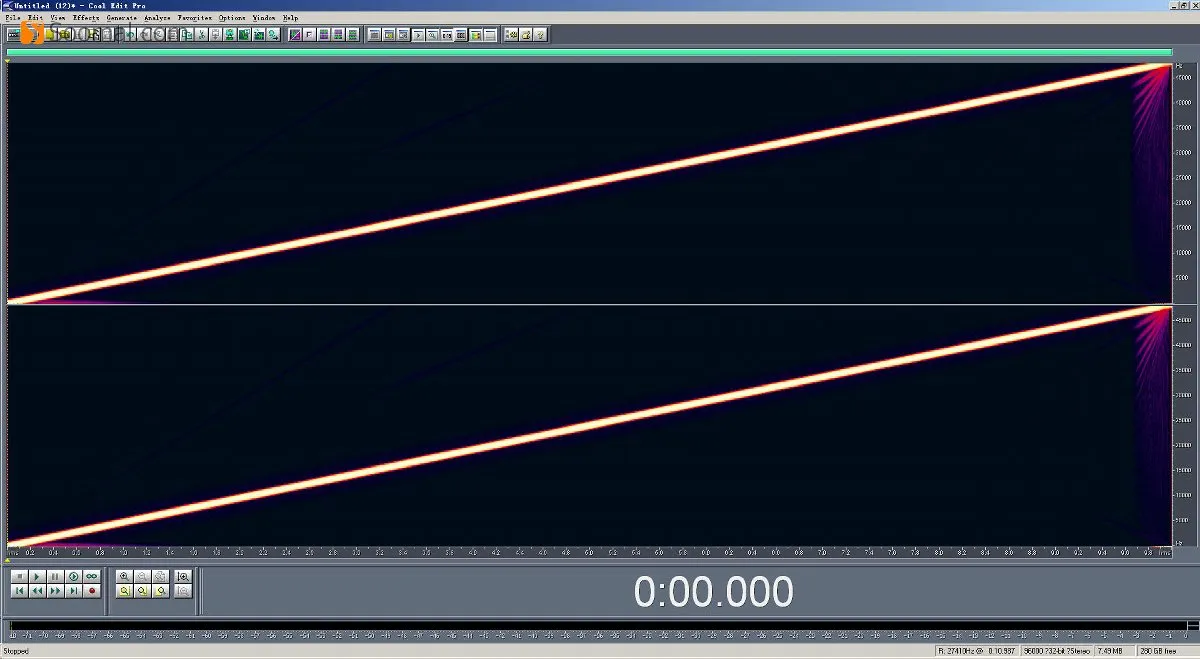Click the Stop transport button
1200x659 pixels.
tap(20, 577)
